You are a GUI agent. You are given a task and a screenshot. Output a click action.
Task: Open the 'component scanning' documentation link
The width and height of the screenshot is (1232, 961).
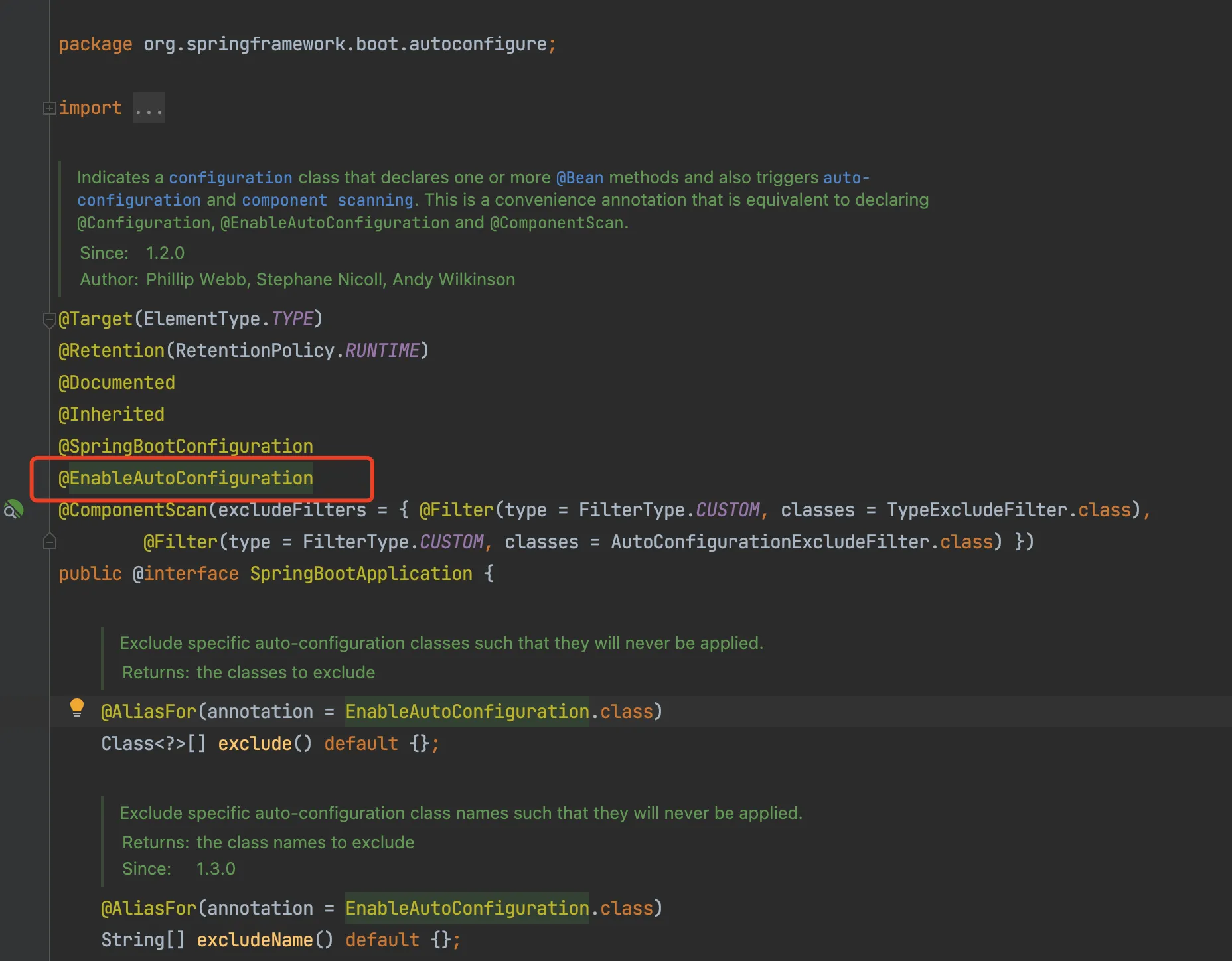pos(328,200)
